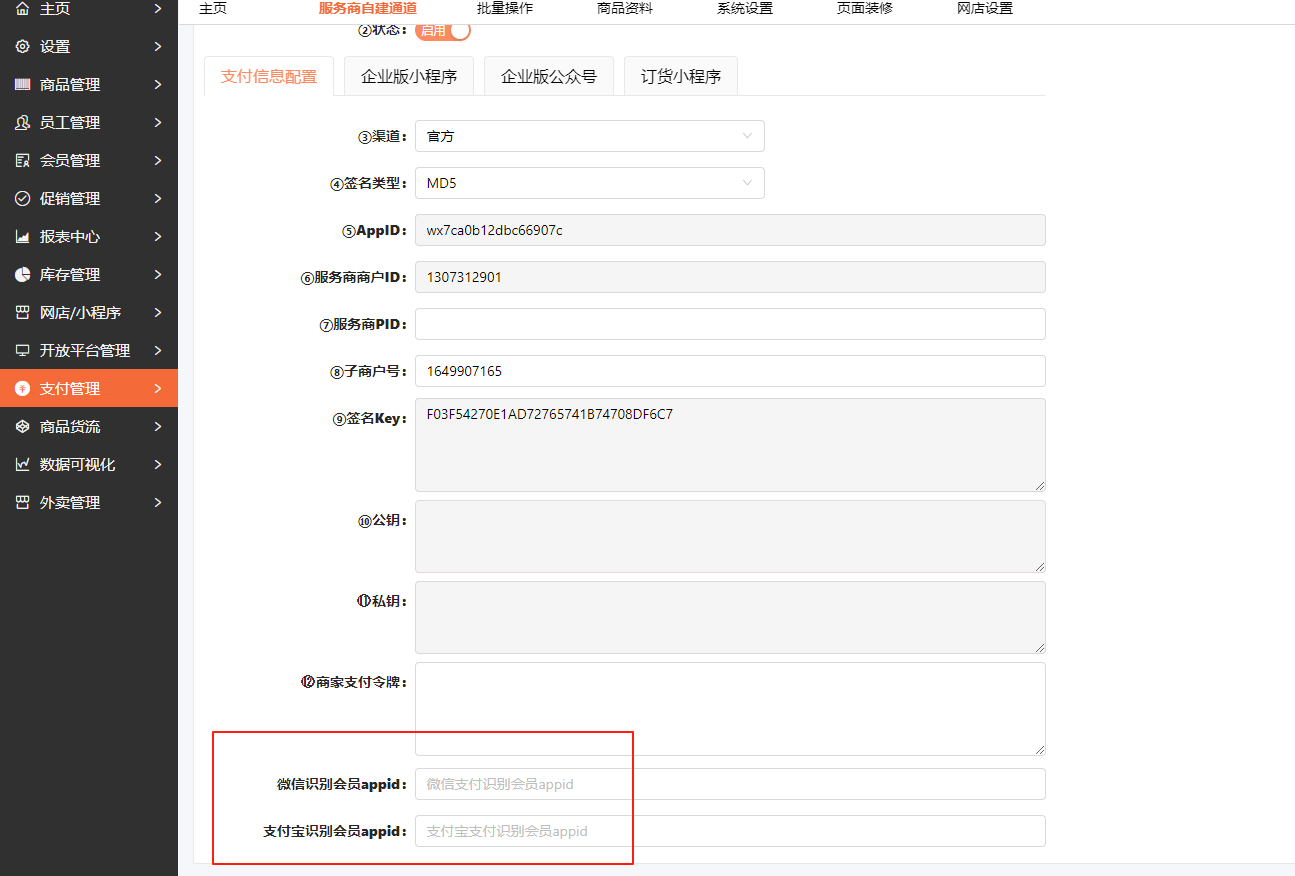The width and height of the screenshot is (1295, 876).
Task: Expand the 商品货流 sidebar chevron
Action: 158,426
